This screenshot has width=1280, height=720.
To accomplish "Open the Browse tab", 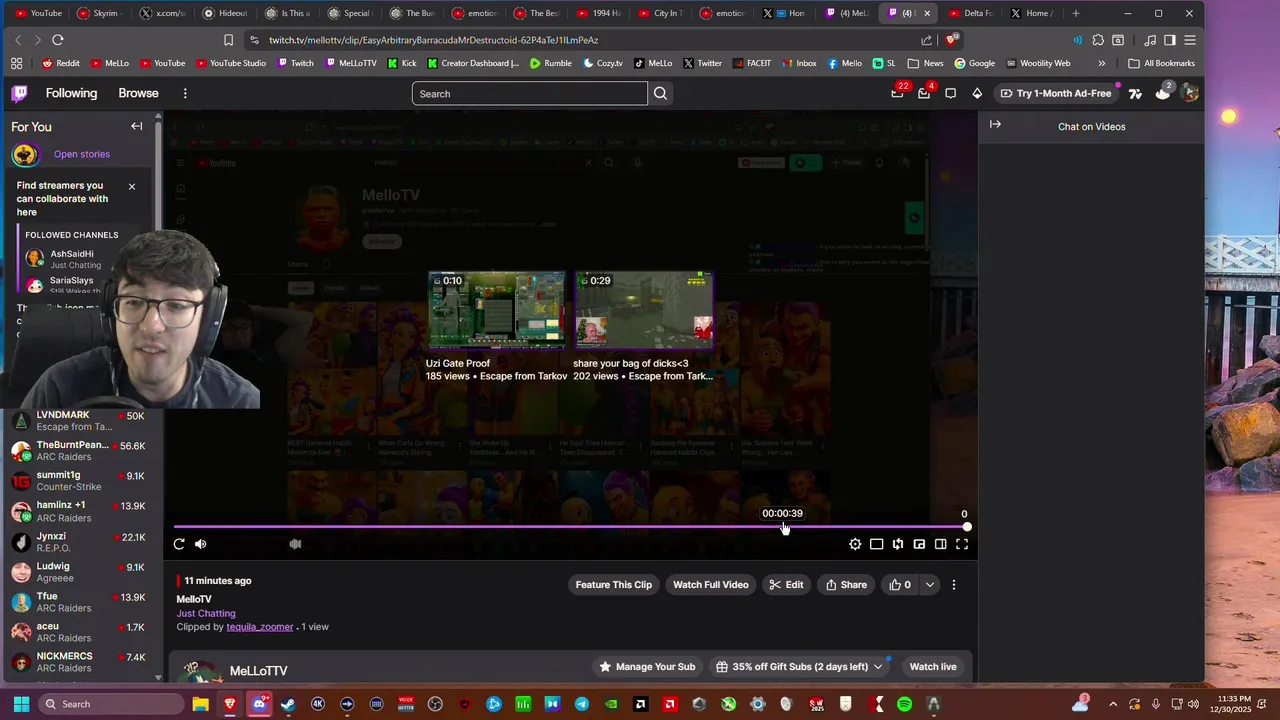I will coord(138,93).
